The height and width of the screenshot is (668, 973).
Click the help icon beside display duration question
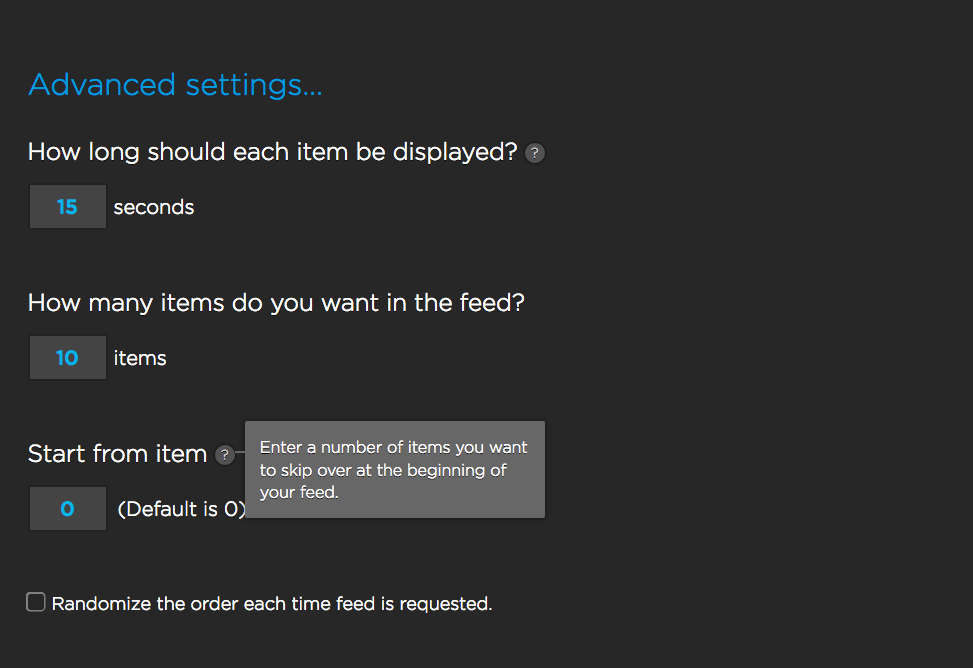coord(535,153)
